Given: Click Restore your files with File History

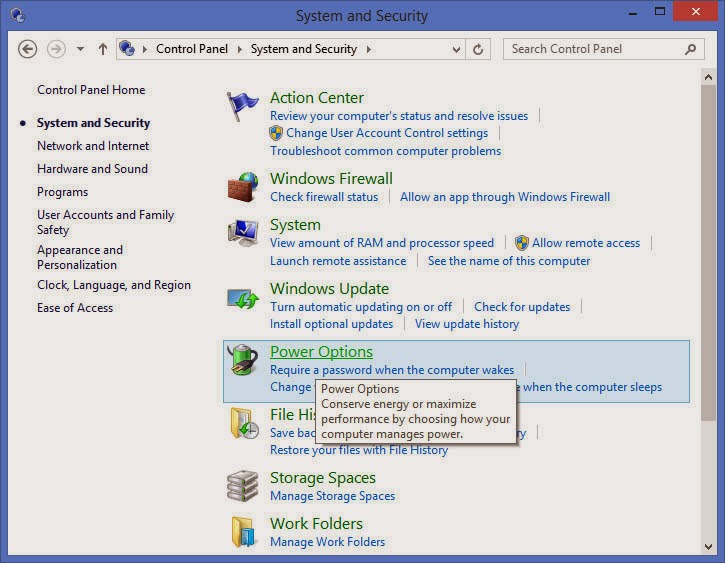Looking at the screenshot, I should point(359,450).
